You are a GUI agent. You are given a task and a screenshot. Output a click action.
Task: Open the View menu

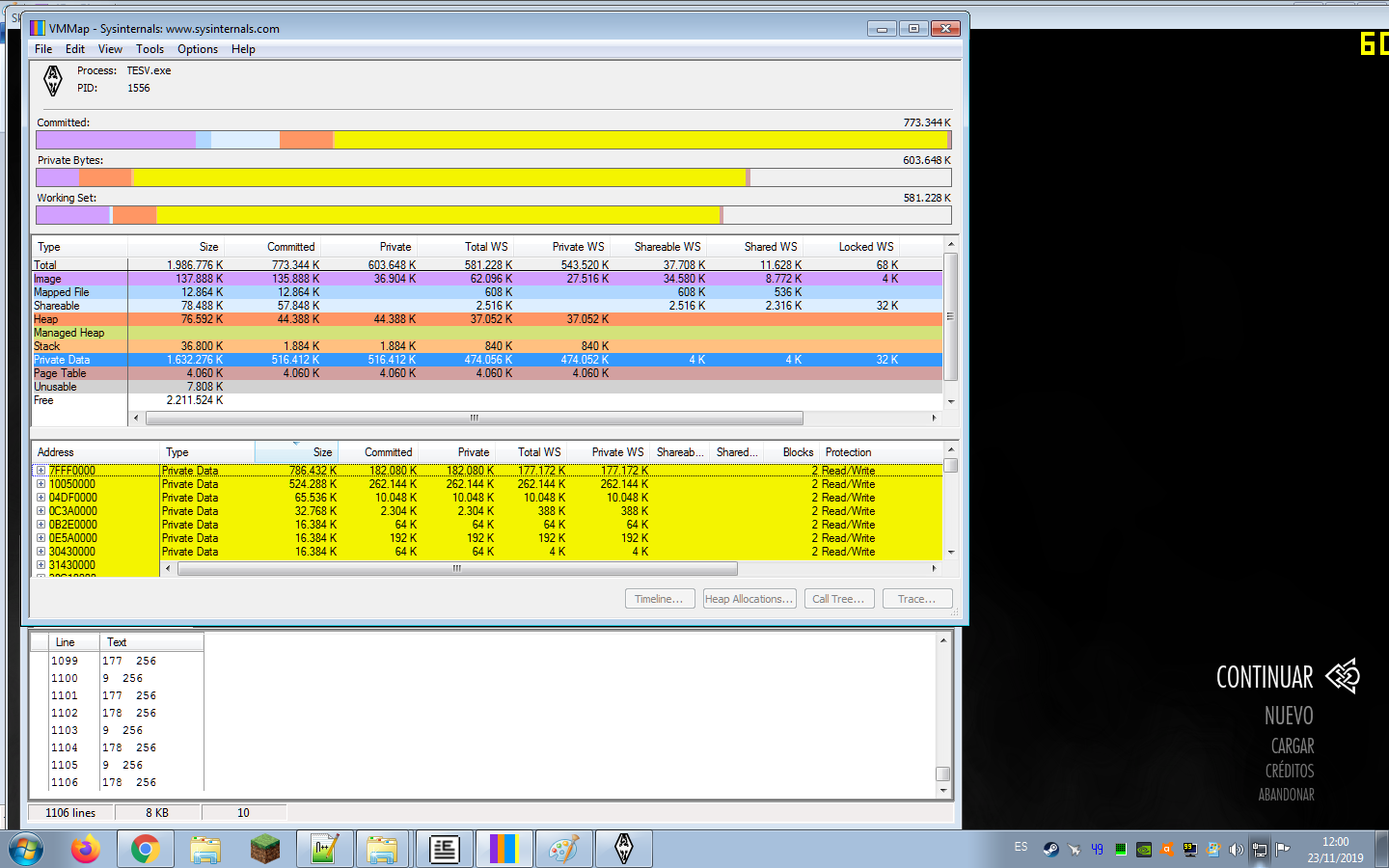tap(110, 49)
